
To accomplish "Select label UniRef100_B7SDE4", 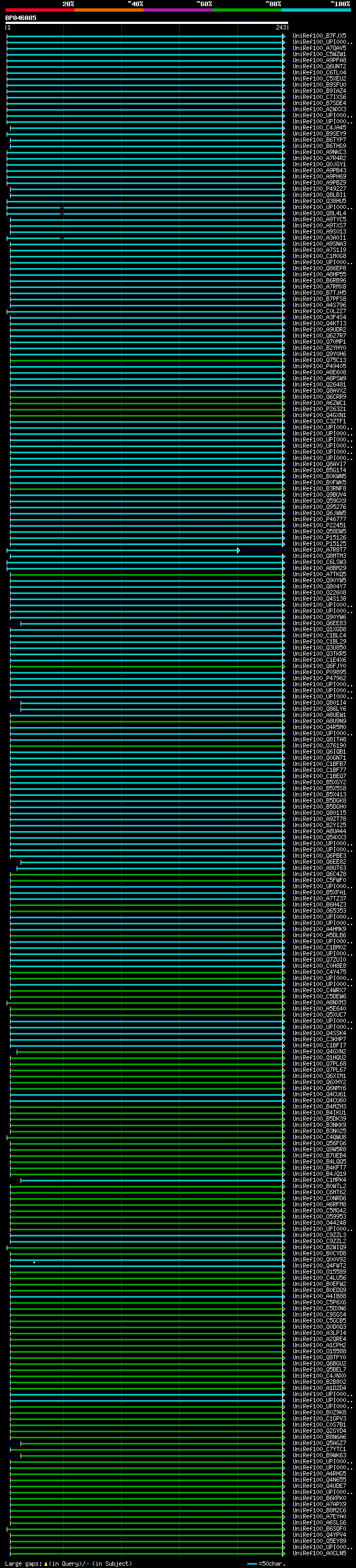I will point(319,103).
